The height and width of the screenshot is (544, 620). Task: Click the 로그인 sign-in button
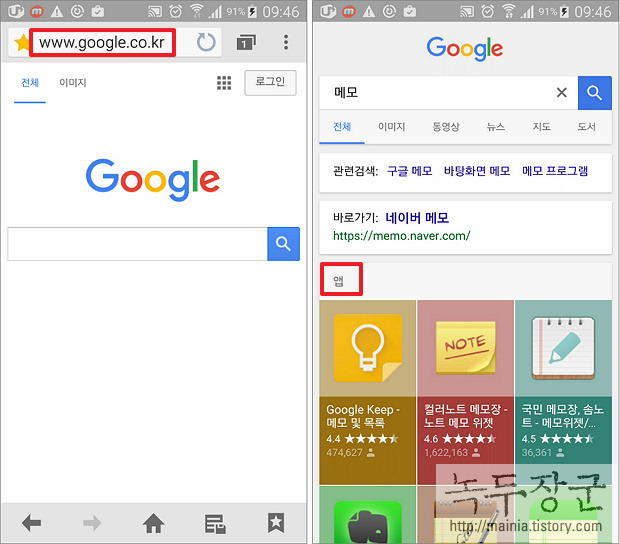[270, 83]
